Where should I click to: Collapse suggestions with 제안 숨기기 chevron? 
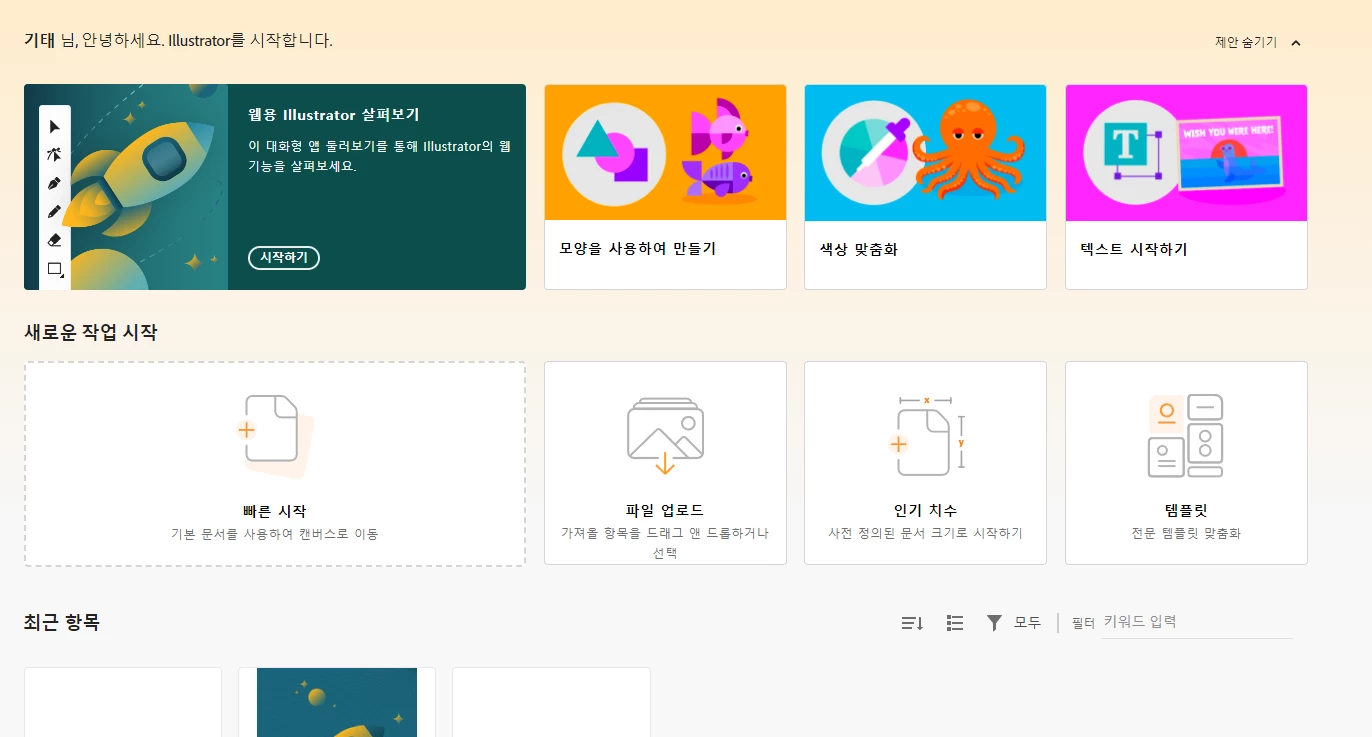pyautogui.click(x=1296, y=43)
